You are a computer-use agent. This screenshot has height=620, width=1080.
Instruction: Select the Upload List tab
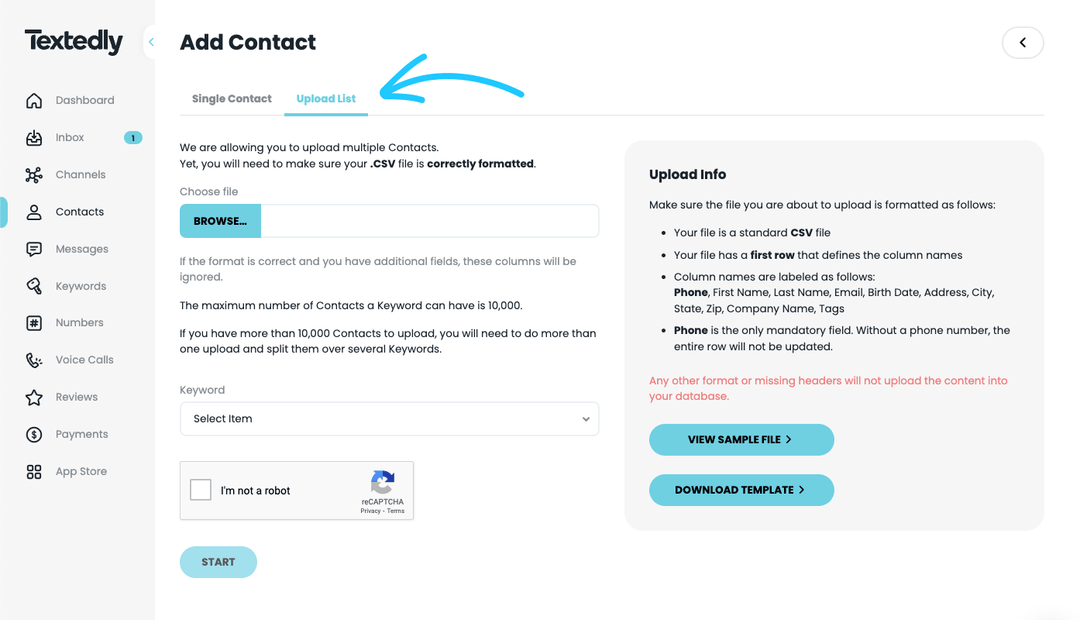(x=325, y=99)
